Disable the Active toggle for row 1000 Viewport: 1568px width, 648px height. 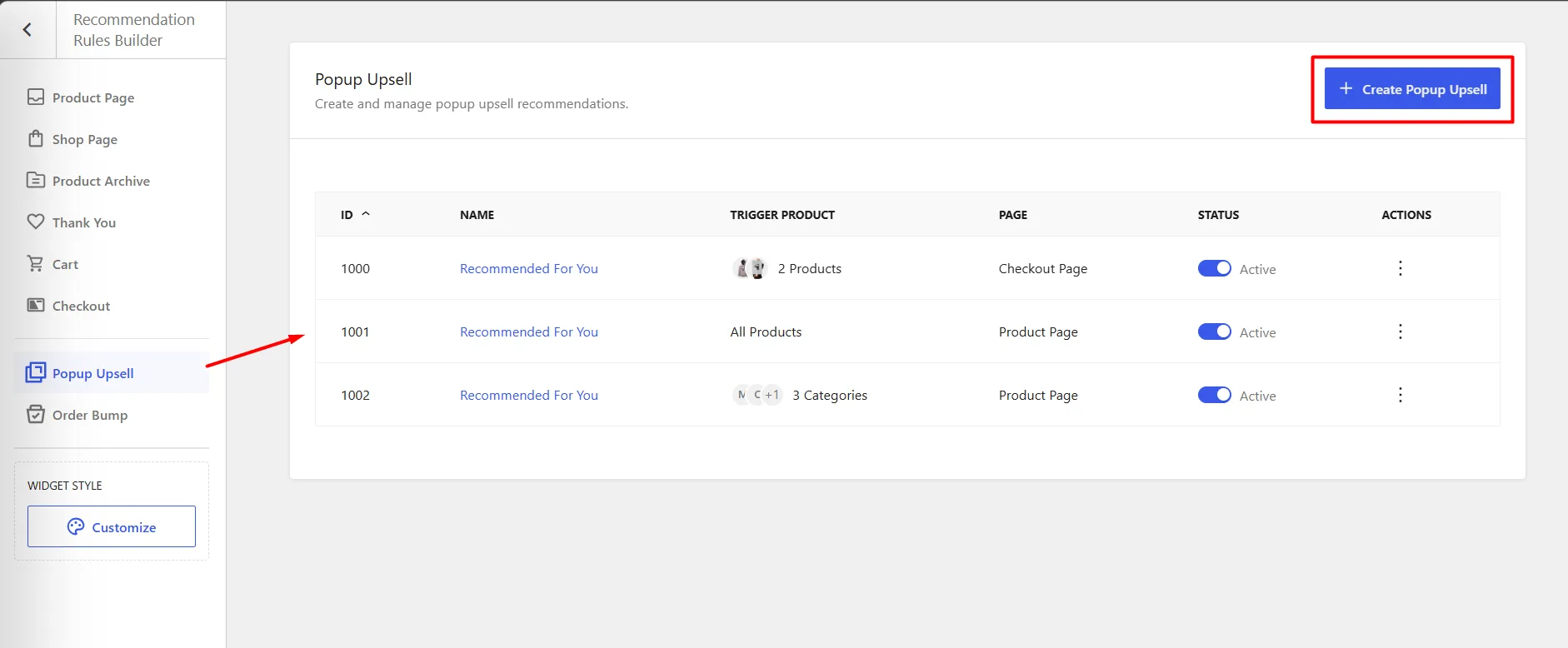click(x=1215, y=268)
